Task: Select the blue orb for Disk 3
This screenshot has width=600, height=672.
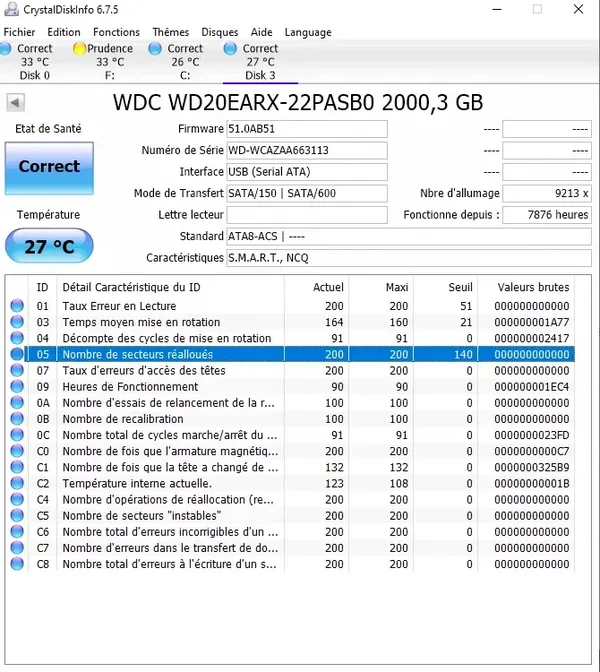Action: click(x=230, y=48)
